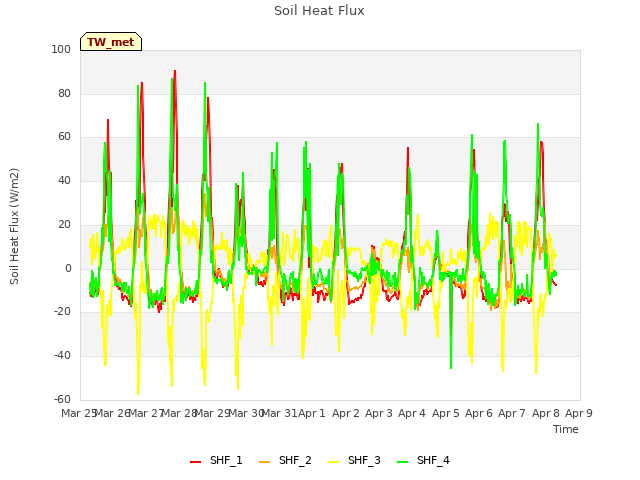The height and width of the screenshot is (480, 640).
Task: Click the Mar 27 x-axis label
Action: coord(146,413)
